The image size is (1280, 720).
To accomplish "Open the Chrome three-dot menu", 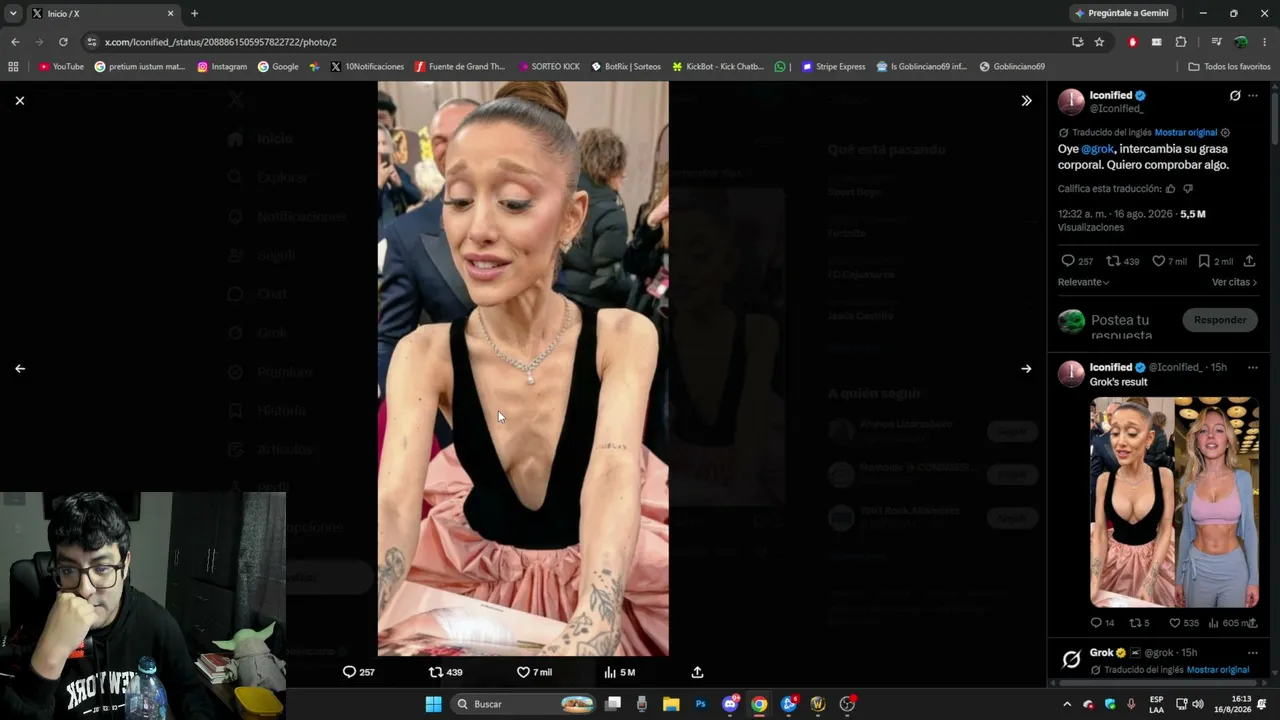I will (1265, 42).
